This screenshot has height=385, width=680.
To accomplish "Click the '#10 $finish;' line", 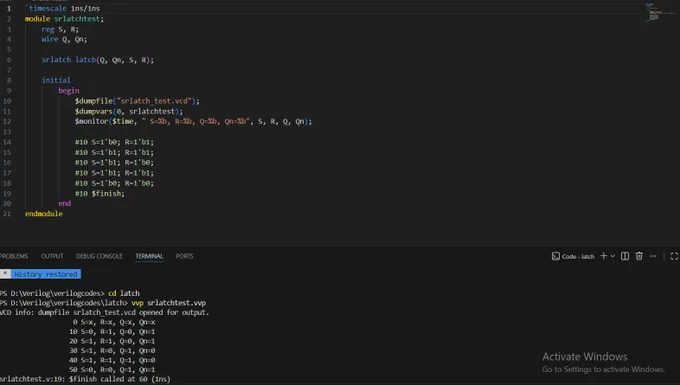I will (100, 193).
